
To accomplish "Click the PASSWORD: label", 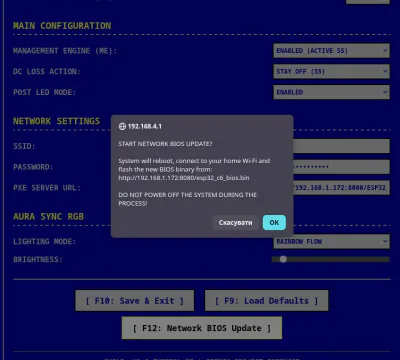I will point(33,167).
